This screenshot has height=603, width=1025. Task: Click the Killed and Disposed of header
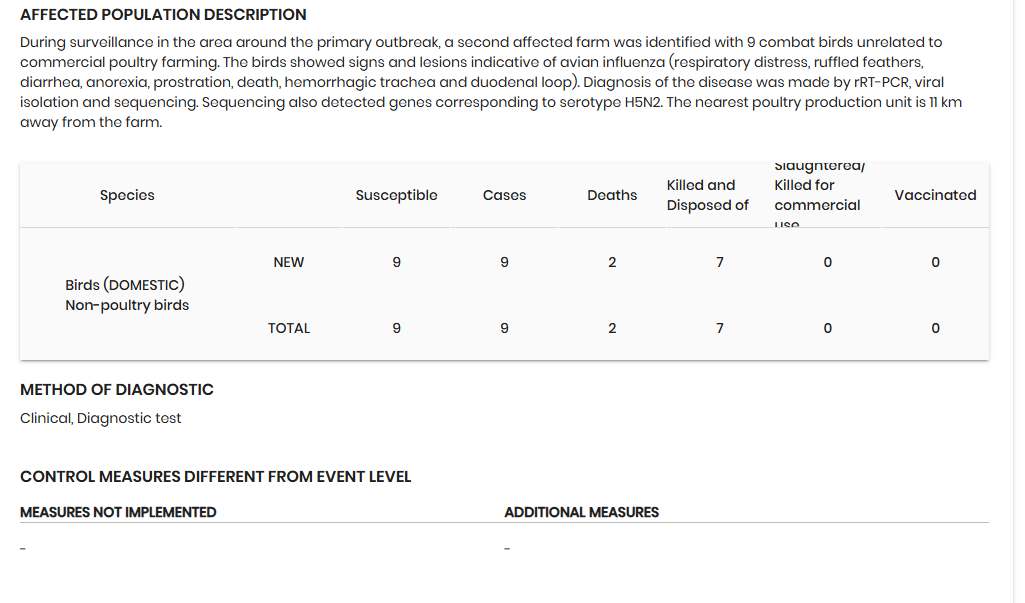point(707,195)
